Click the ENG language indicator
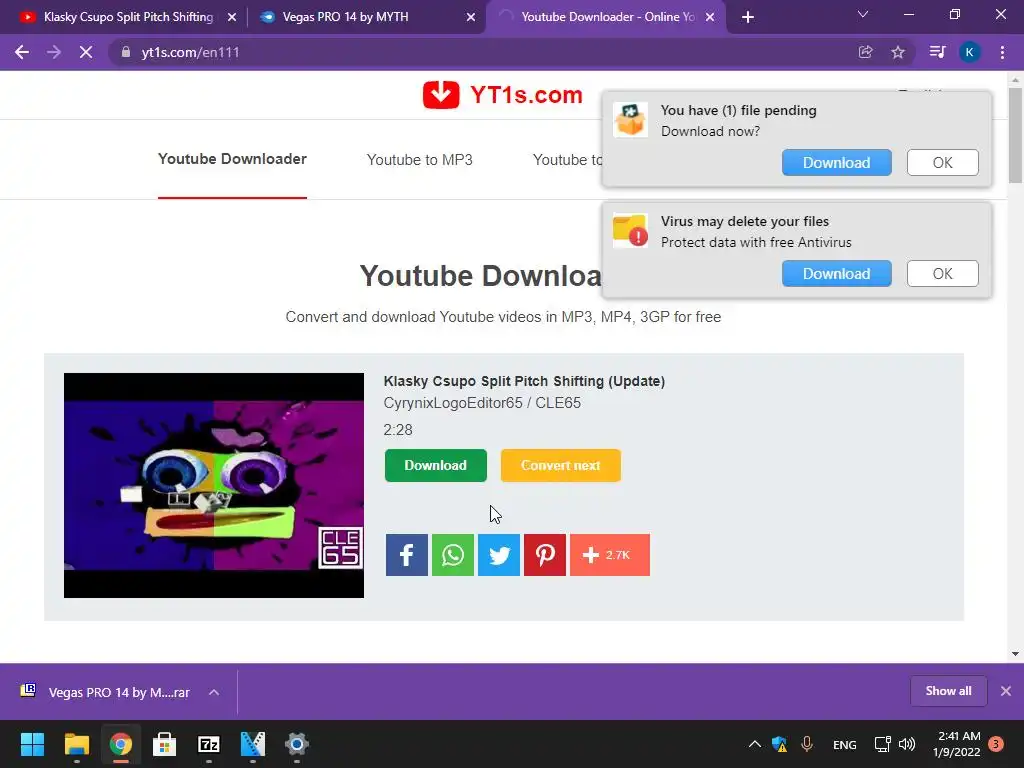 click(844, 744)
